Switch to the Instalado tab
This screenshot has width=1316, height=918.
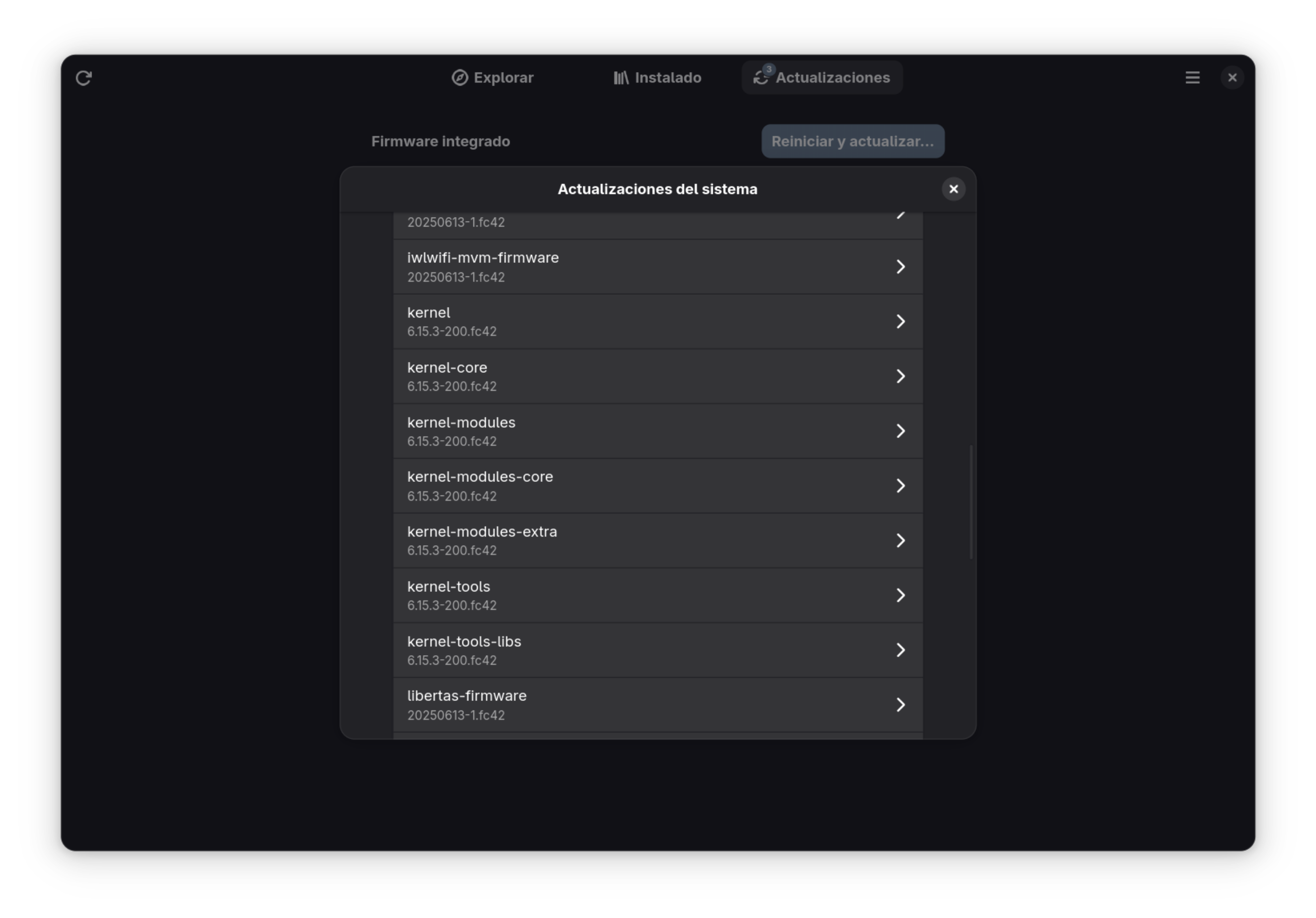coord(658,77)
